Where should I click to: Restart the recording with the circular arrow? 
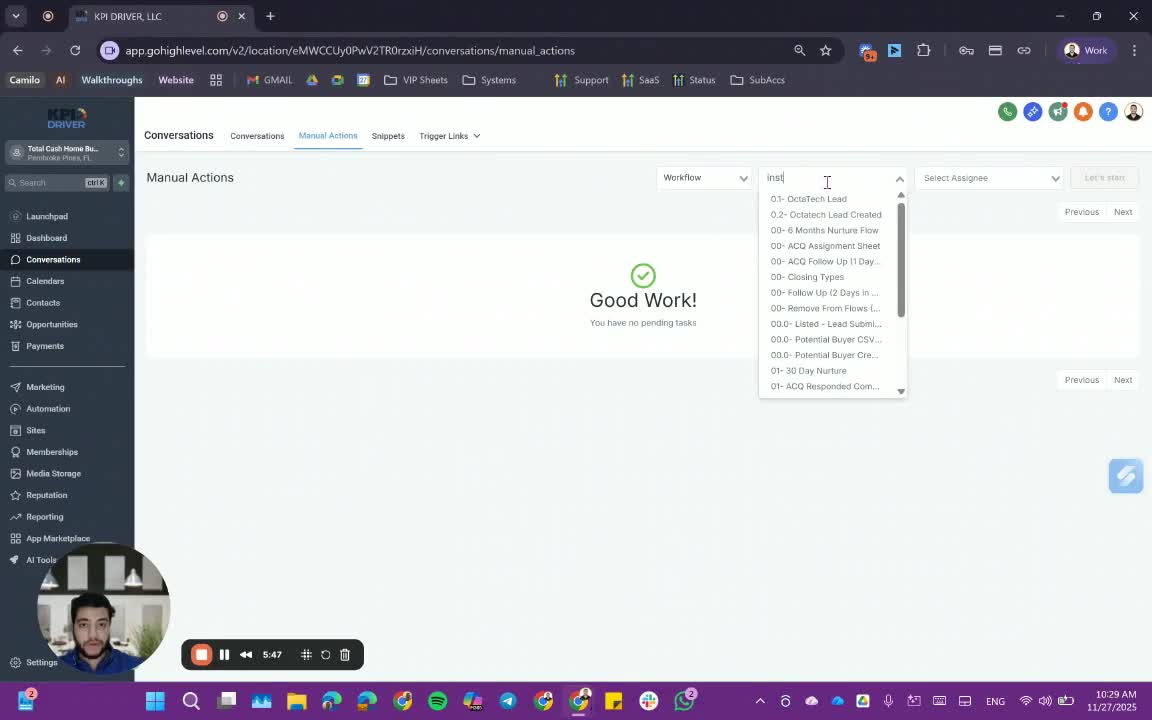click(325, 655)
